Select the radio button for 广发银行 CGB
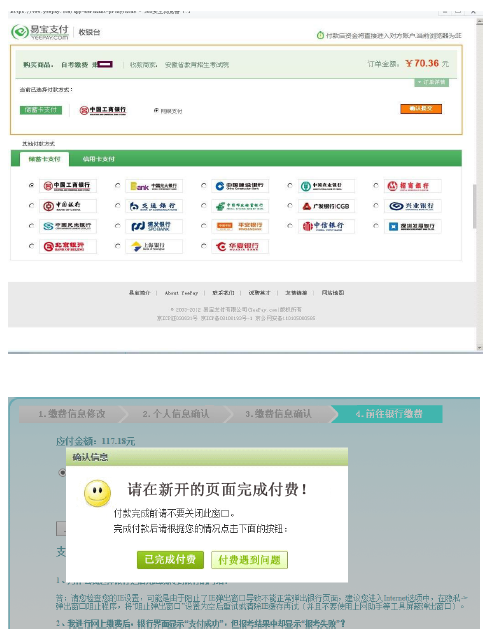The height and width of the screenshot is (633, 491). pos(290,205)
